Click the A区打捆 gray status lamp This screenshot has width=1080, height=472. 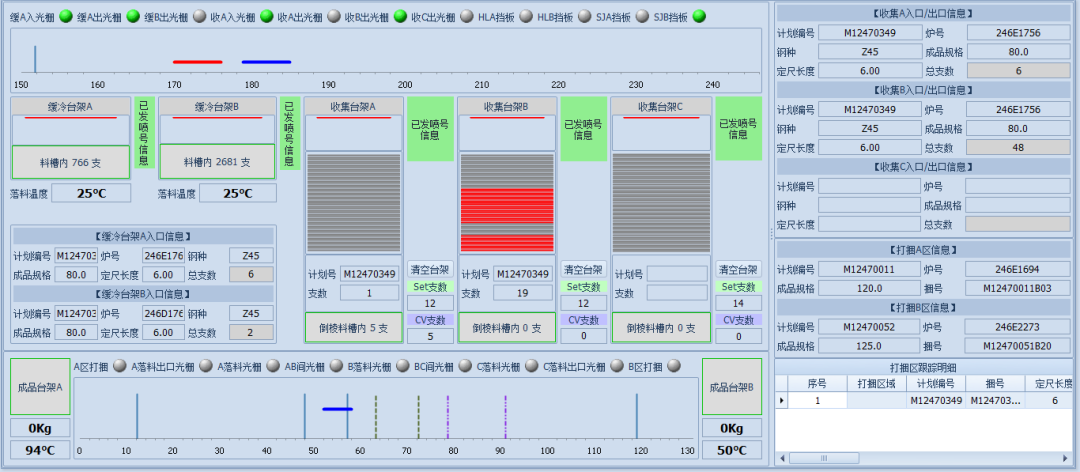120,366
